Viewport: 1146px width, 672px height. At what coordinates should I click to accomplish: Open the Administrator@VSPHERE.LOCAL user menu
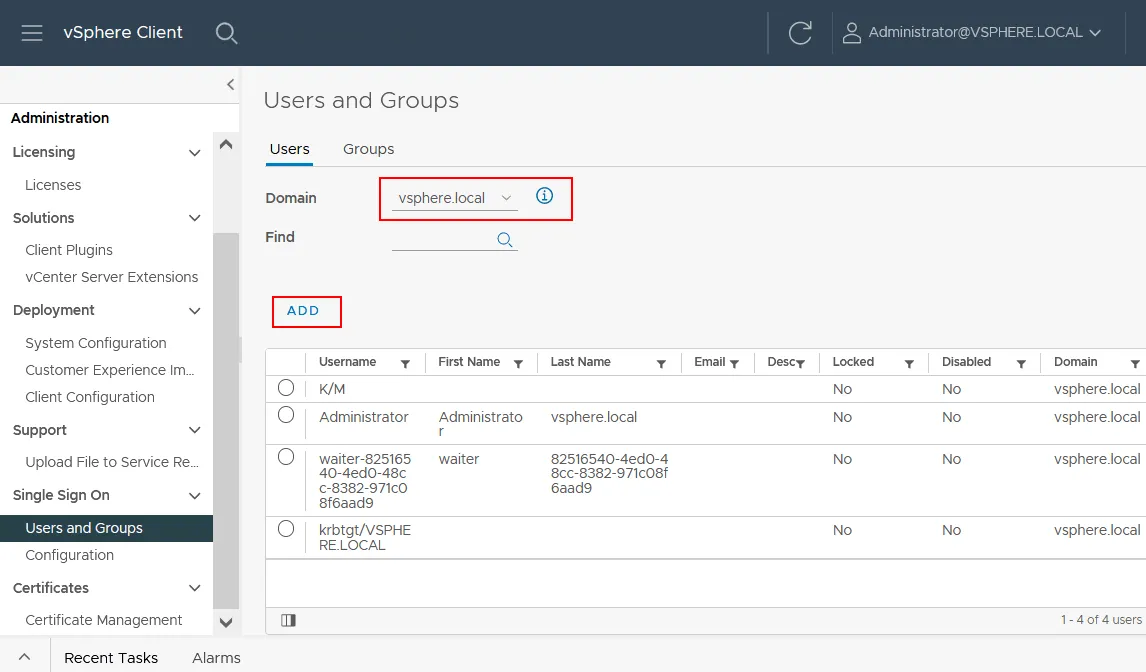972,33
